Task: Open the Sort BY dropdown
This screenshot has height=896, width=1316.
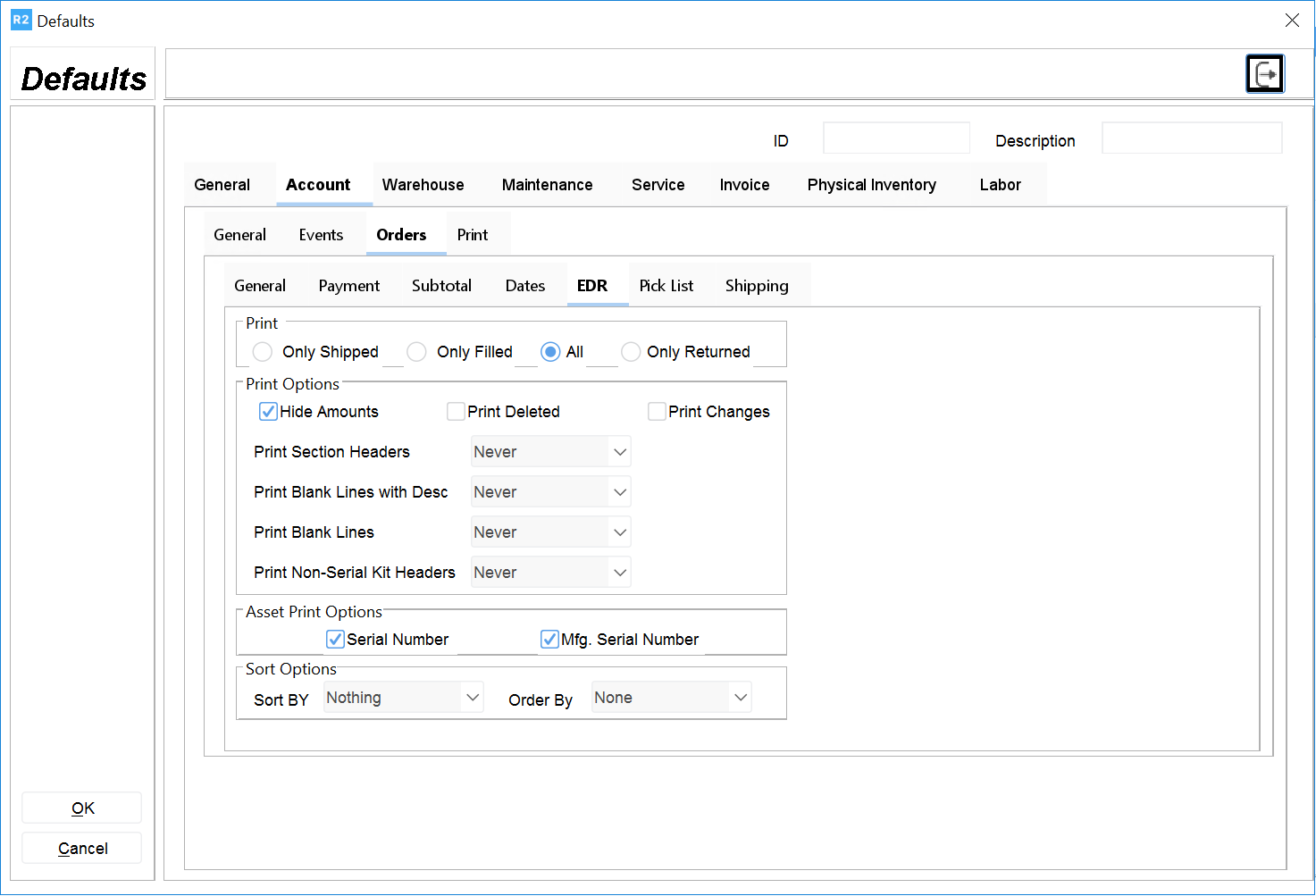Action: (x=403, y=698)
